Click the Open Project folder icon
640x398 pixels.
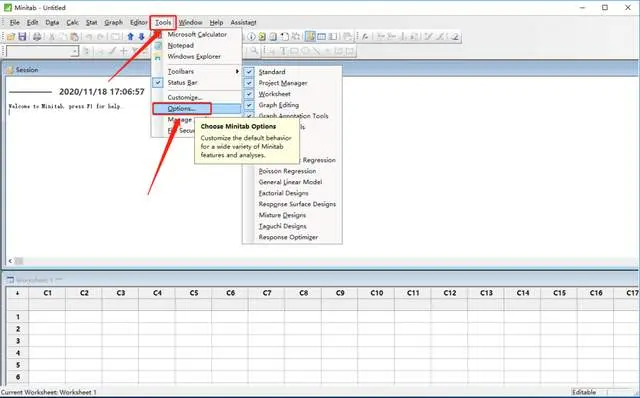11,37
